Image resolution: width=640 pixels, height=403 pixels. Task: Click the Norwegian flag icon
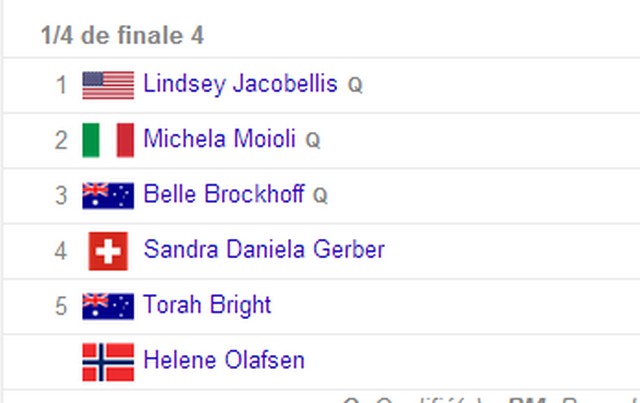[108, 362]
